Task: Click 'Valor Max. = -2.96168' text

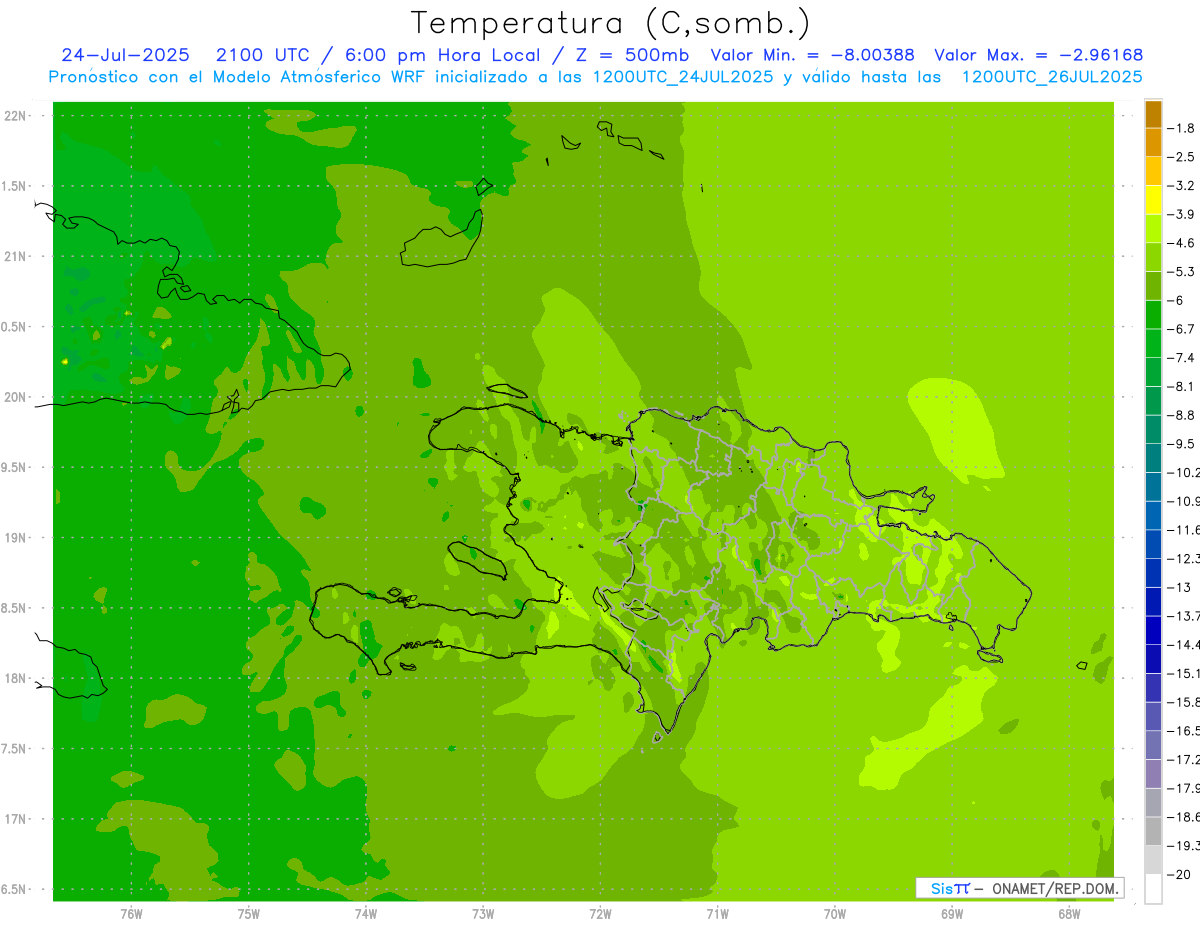Action: coord(1038,55)
